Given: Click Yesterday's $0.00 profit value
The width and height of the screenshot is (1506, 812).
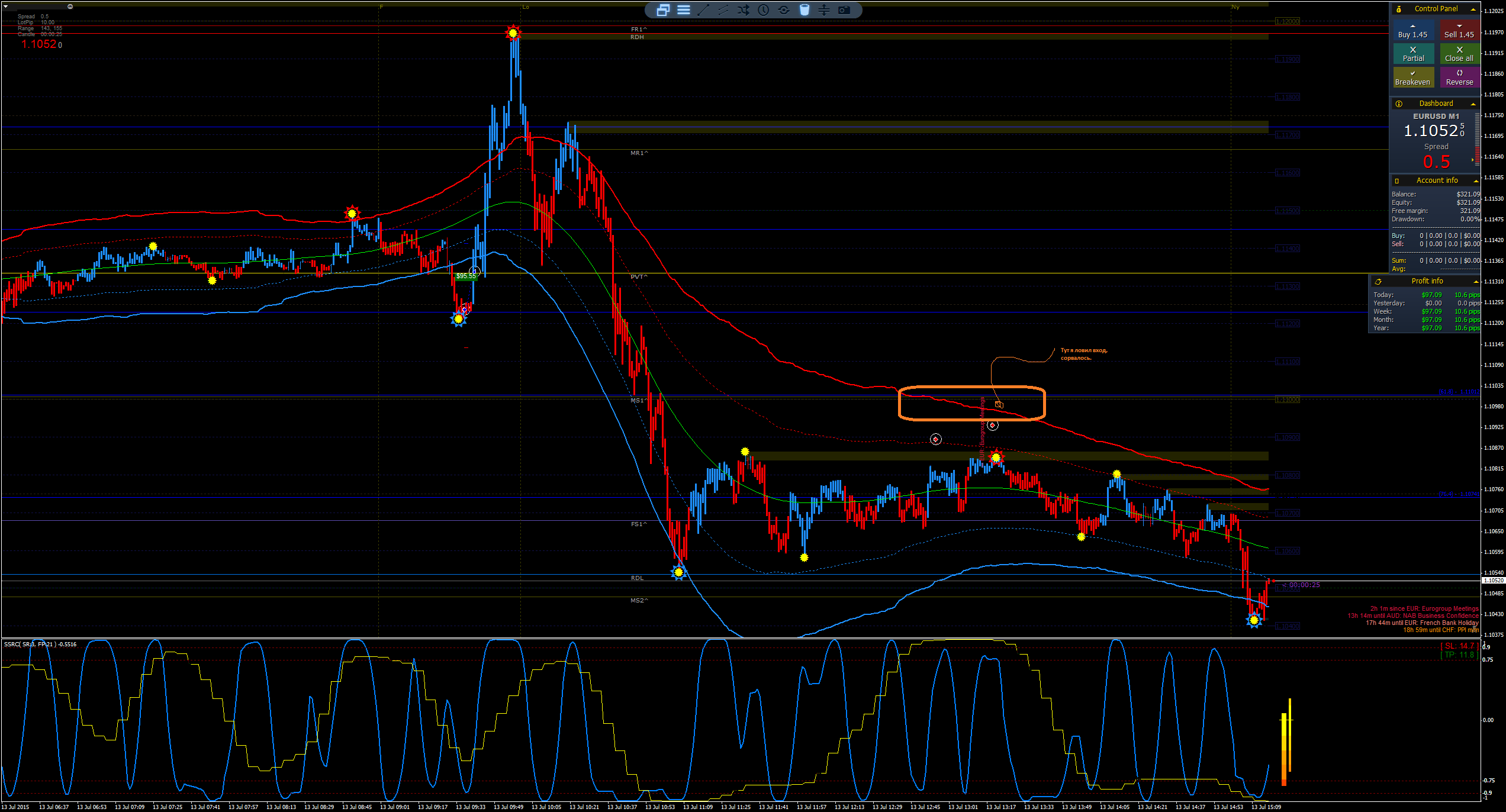Looking at the screenshot, I should pos(1433,303).
